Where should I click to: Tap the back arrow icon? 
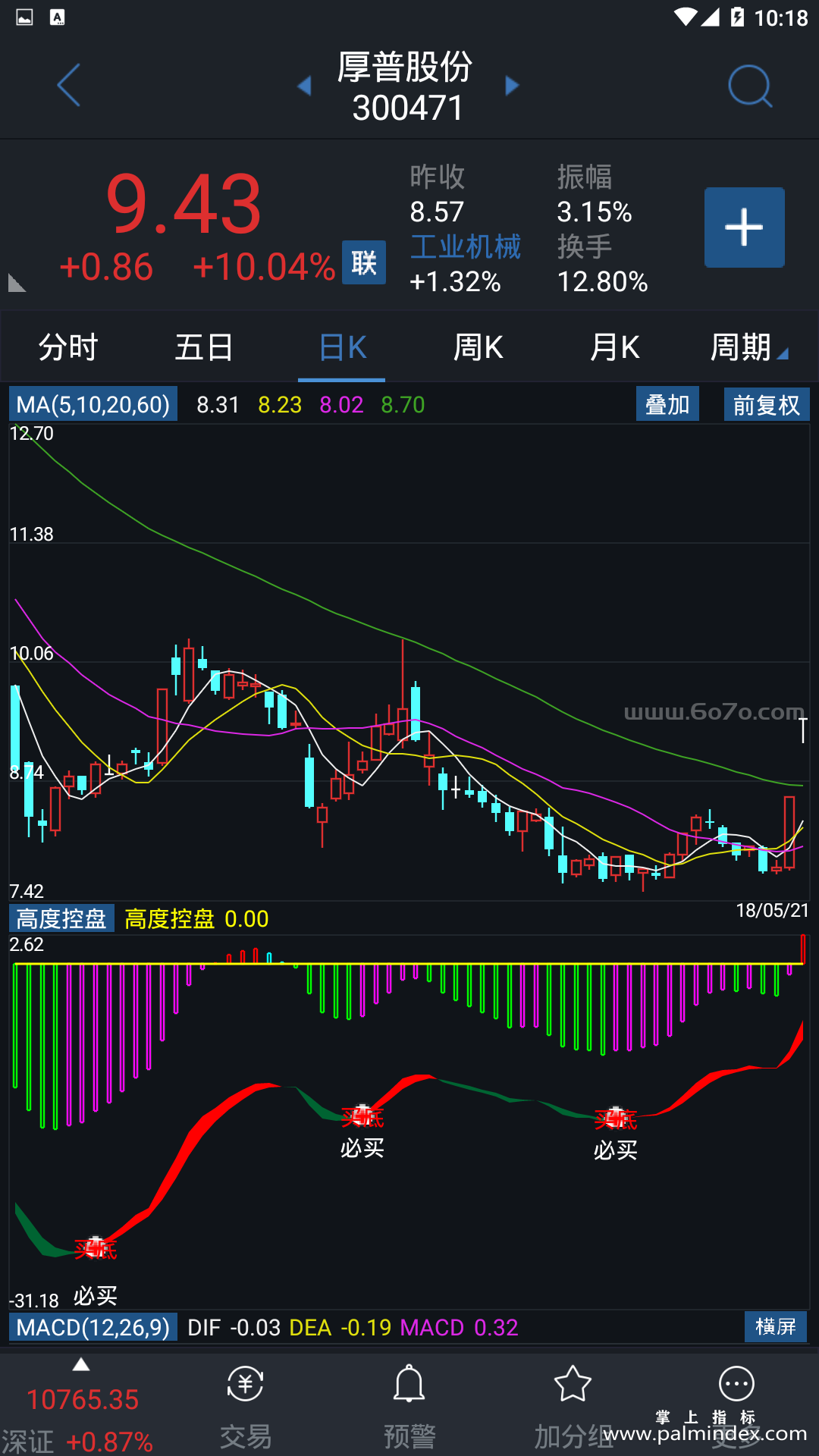click(68, 85)
